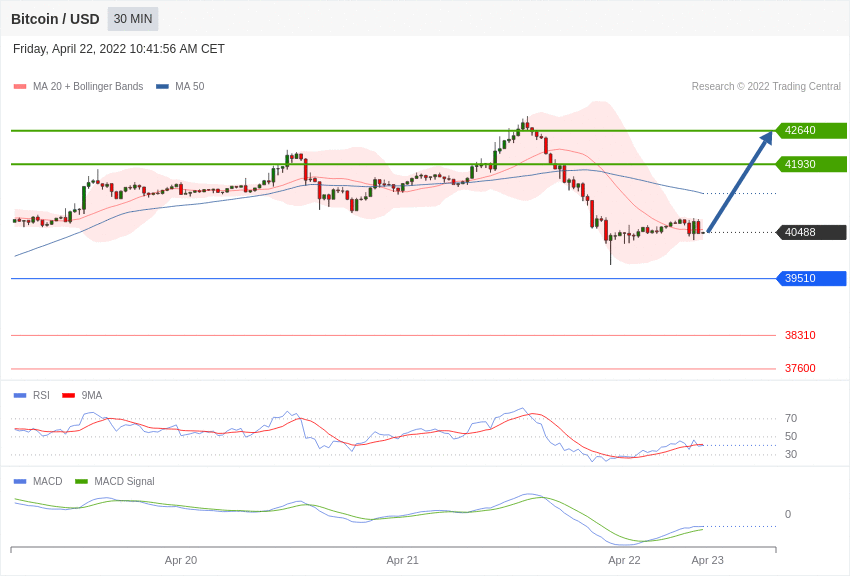
Task: Click the MA 50 legend label
Action: [190, 86]
